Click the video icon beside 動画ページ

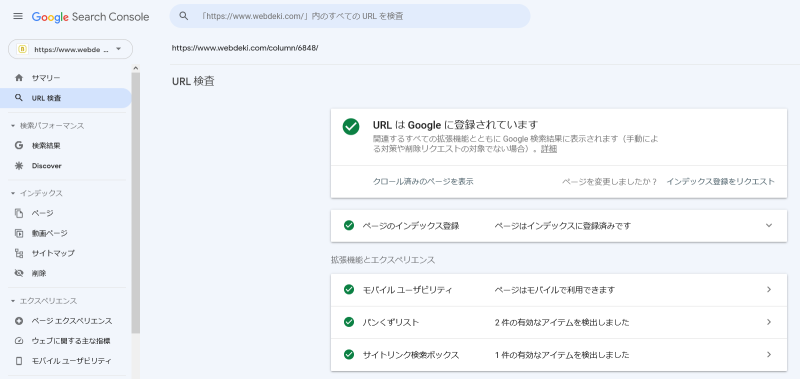(x=19, y=233)
